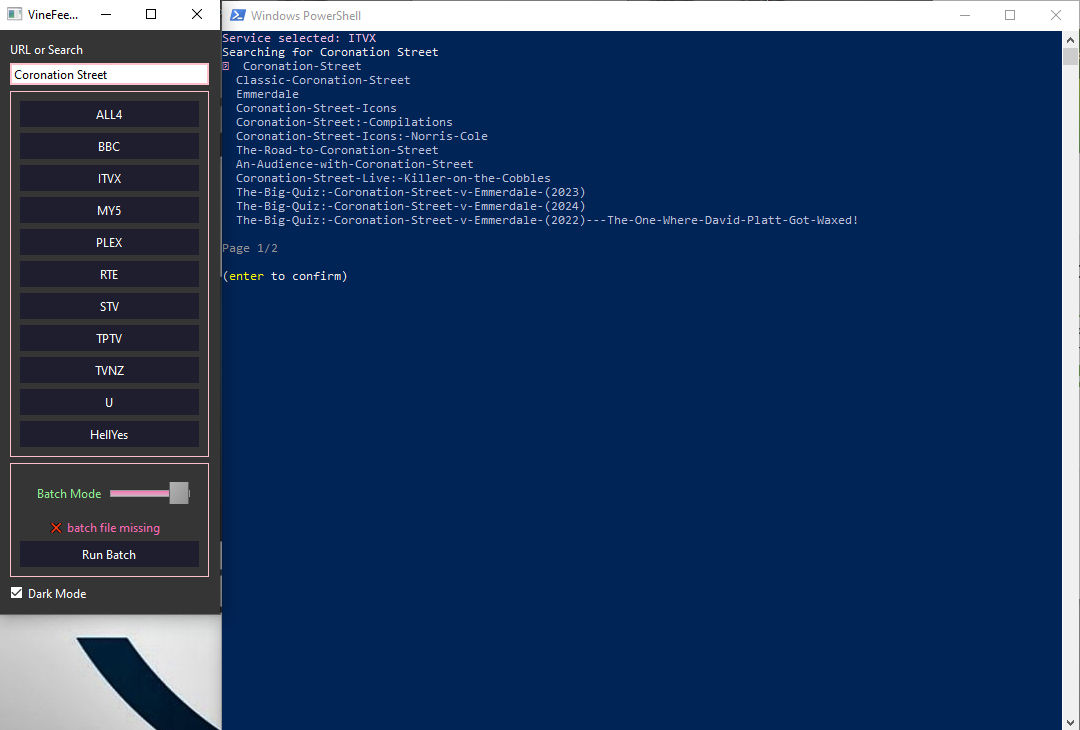Screen dimensions: 1080x730
Task: Close the VineFeeder window
Action: point(197,14)
